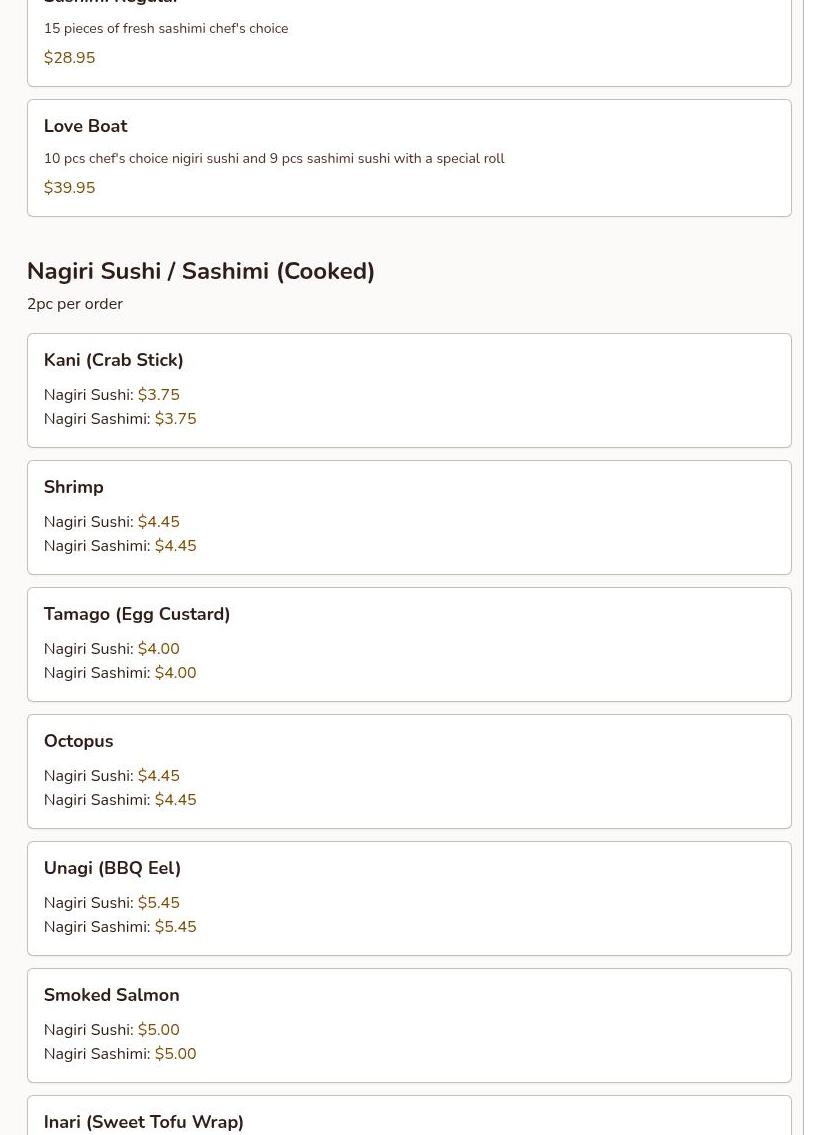Viewport: 824px width, 1135px height.
Task: Select the $28.95 sashimi chef's choice price
Action: pos(69,58)
